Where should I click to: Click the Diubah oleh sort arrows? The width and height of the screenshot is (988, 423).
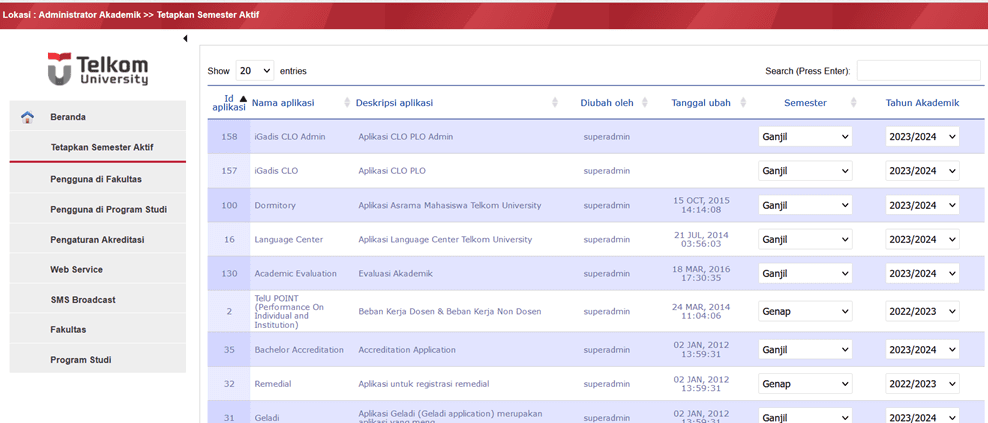tap(645, 103)
